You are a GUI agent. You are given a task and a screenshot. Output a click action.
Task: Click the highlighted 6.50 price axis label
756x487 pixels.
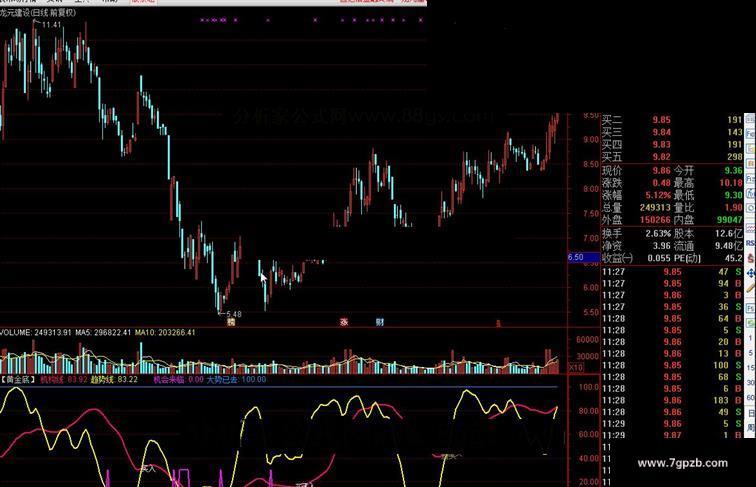583,257
